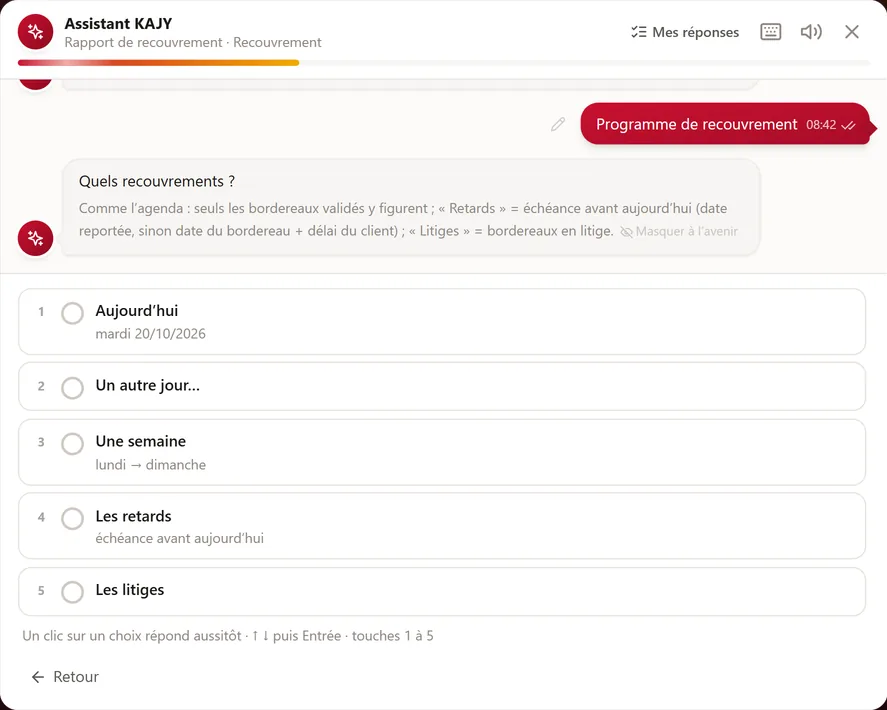This screenshot has height=710, width=887.
Task: Open the Mes réponses list
Action: coord(685,32)
